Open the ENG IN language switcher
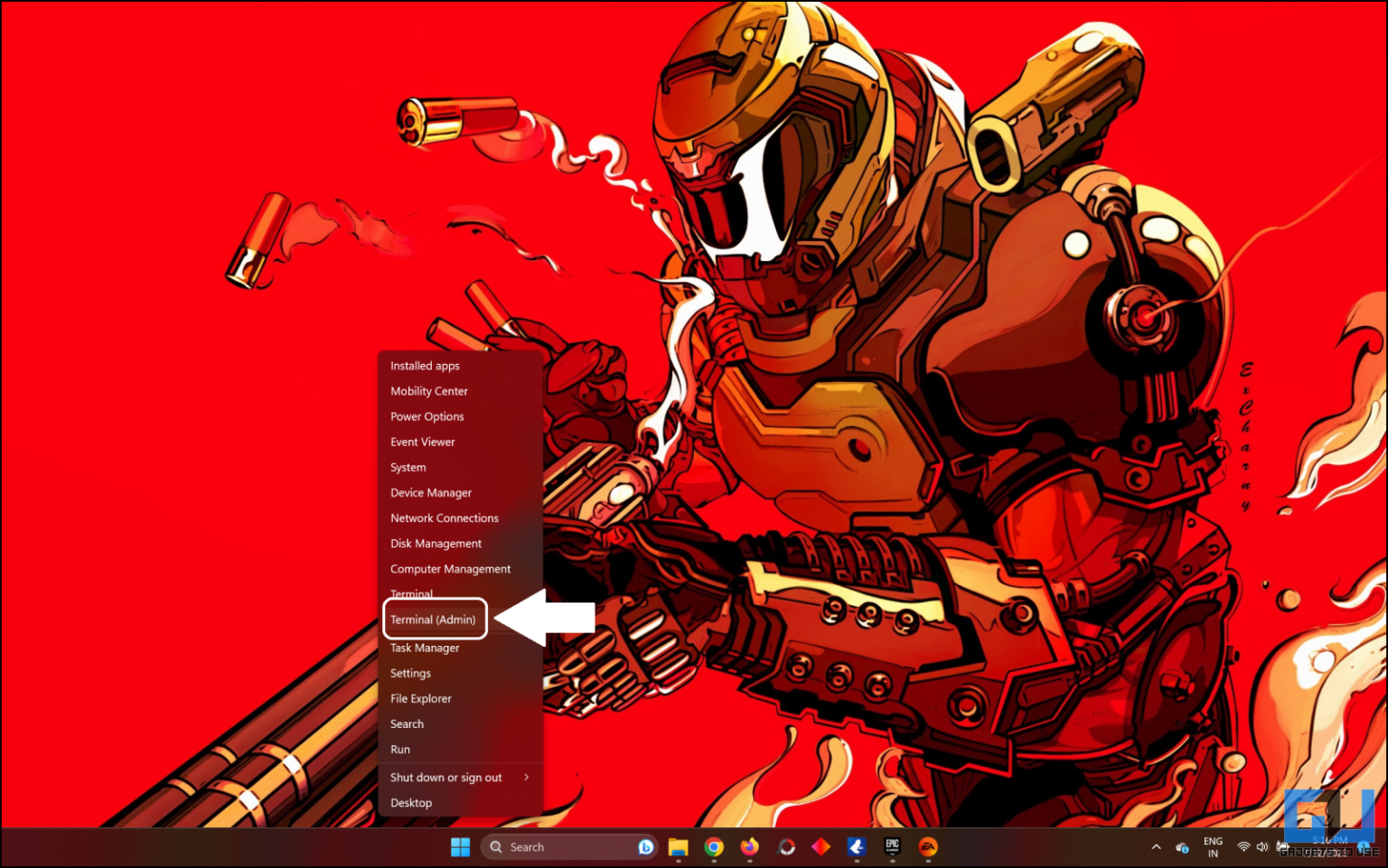The height and width of the screenshot is (868, 1388). click(x=1213, y=847)
